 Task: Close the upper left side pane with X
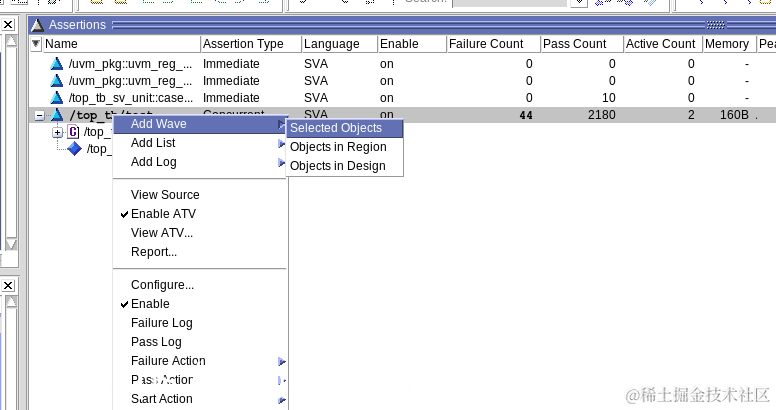point(8,25)
